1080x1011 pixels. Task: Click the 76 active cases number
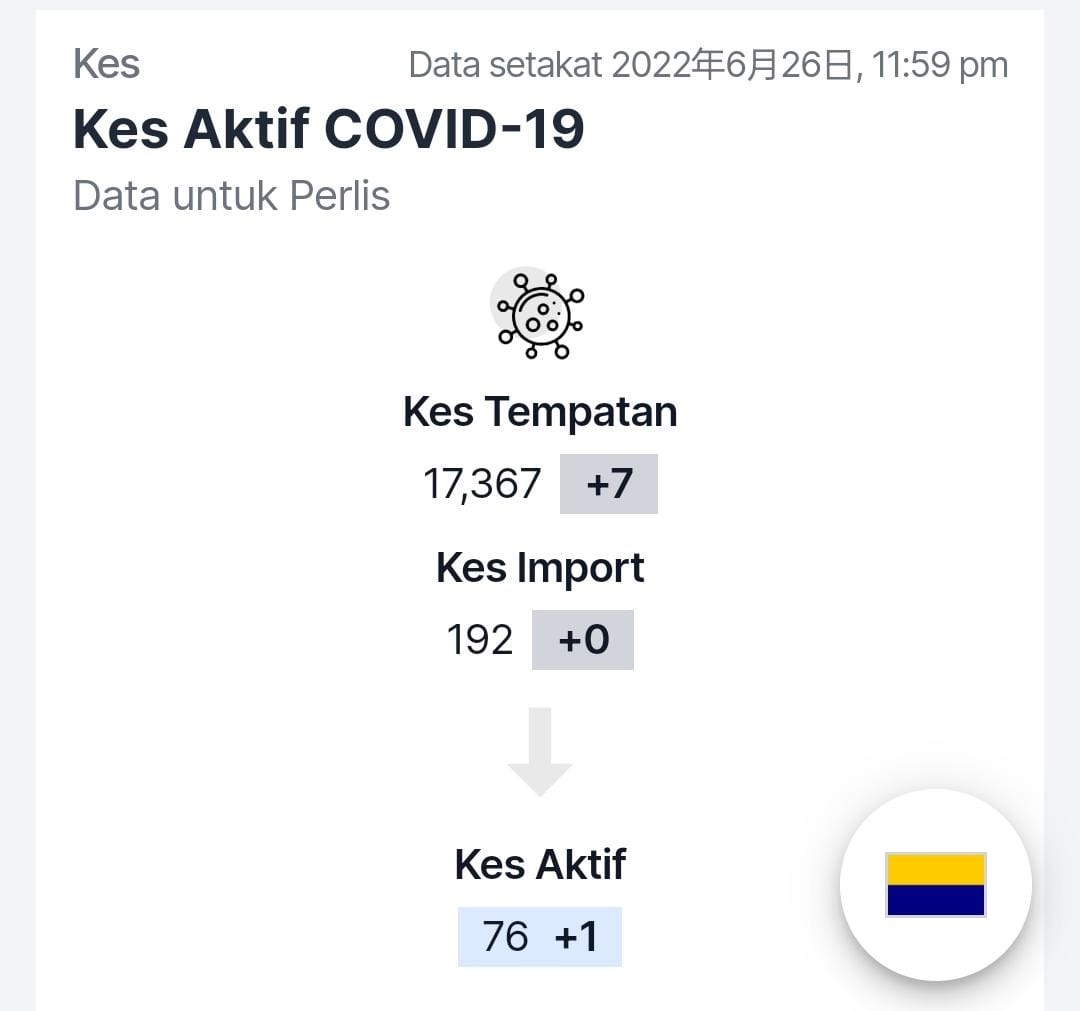pyautogui.click(x=505, y=937)
